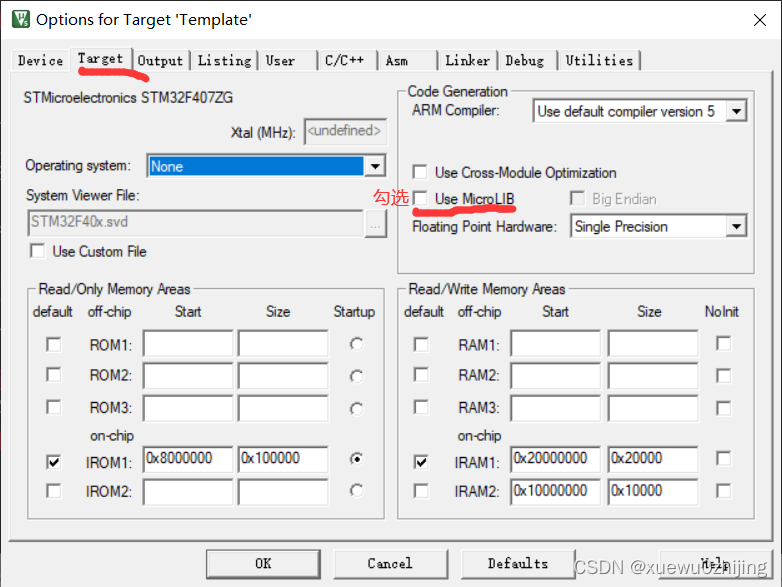The image size is (782, 587).
Task: Toggle IRAM2 NoInit checkbox
Action: [723, 491]
